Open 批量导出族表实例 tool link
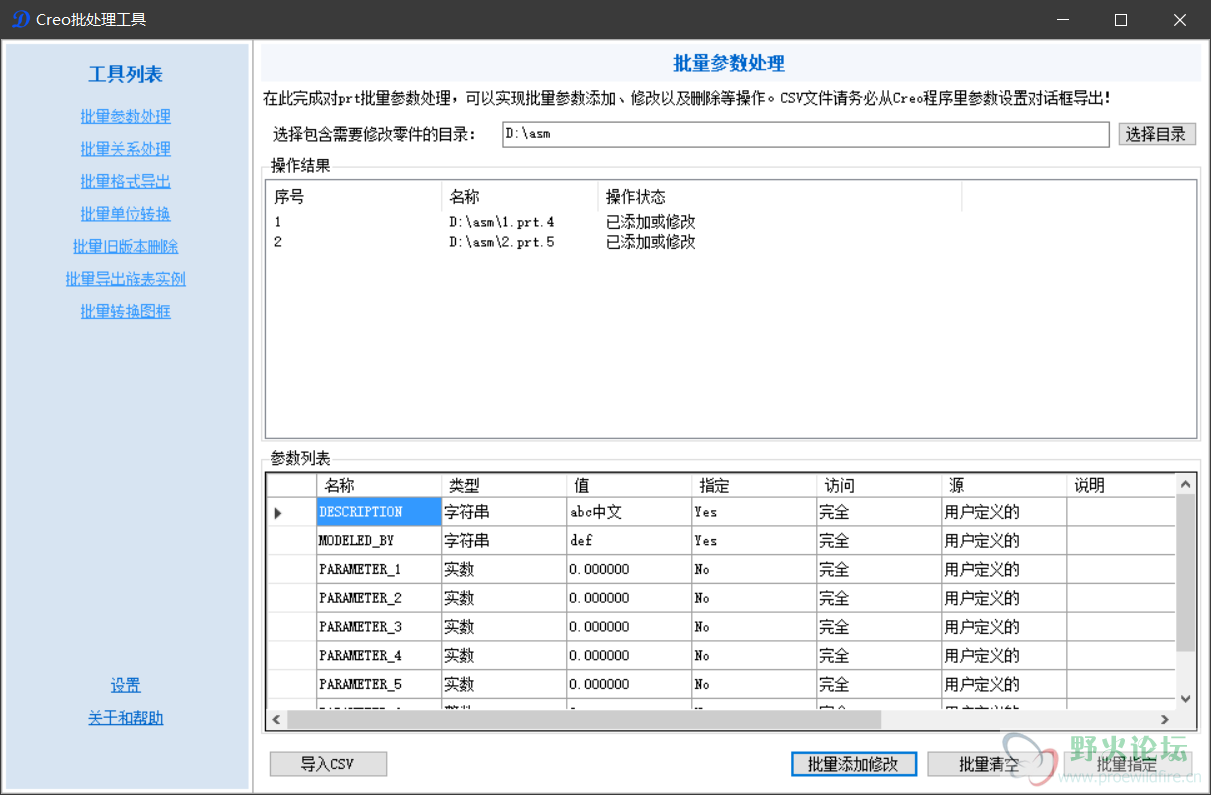 126,279
